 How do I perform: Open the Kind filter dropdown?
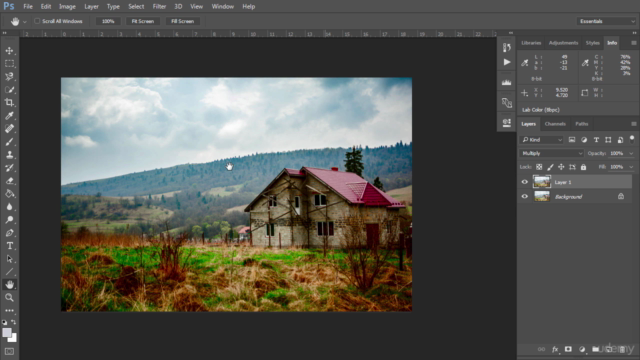click(x=541, y=140)
